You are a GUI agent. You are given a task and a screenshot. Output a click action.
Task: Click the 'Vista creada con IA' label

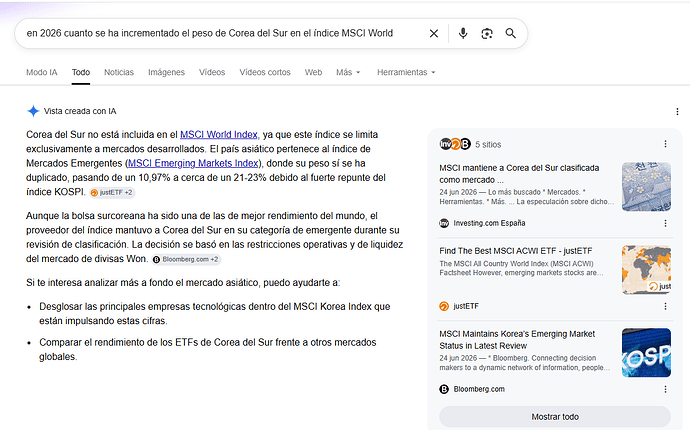(80, 111)
